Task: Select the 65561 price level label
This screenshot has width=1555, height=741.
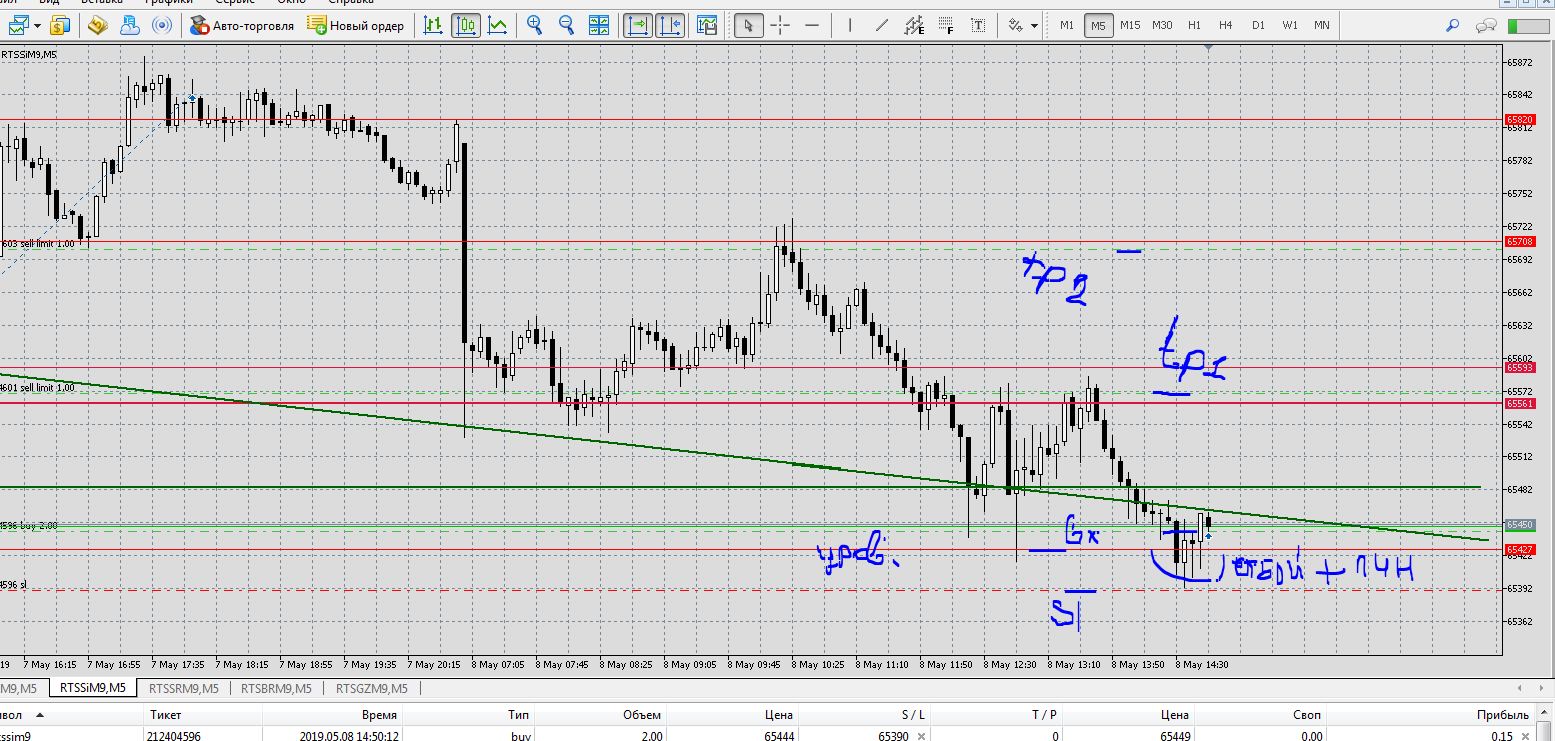Action: click(1519, 404)
